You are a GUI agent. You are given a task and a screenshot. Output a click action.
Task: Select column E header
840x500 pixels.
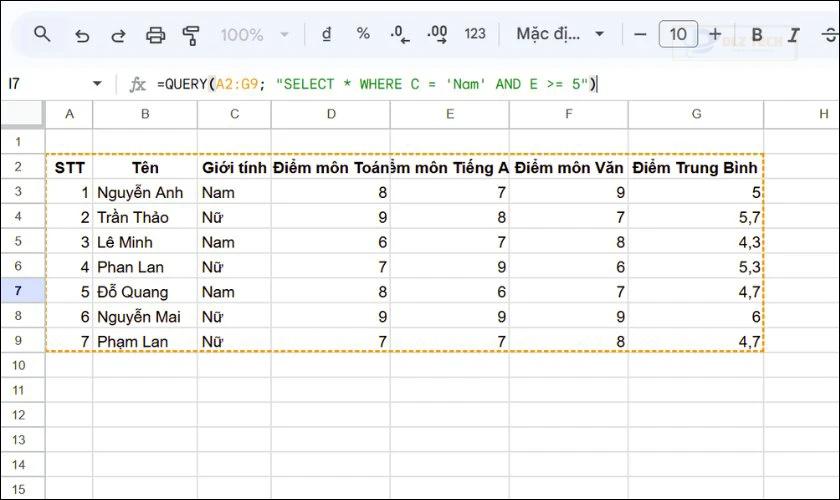point(449,114)
